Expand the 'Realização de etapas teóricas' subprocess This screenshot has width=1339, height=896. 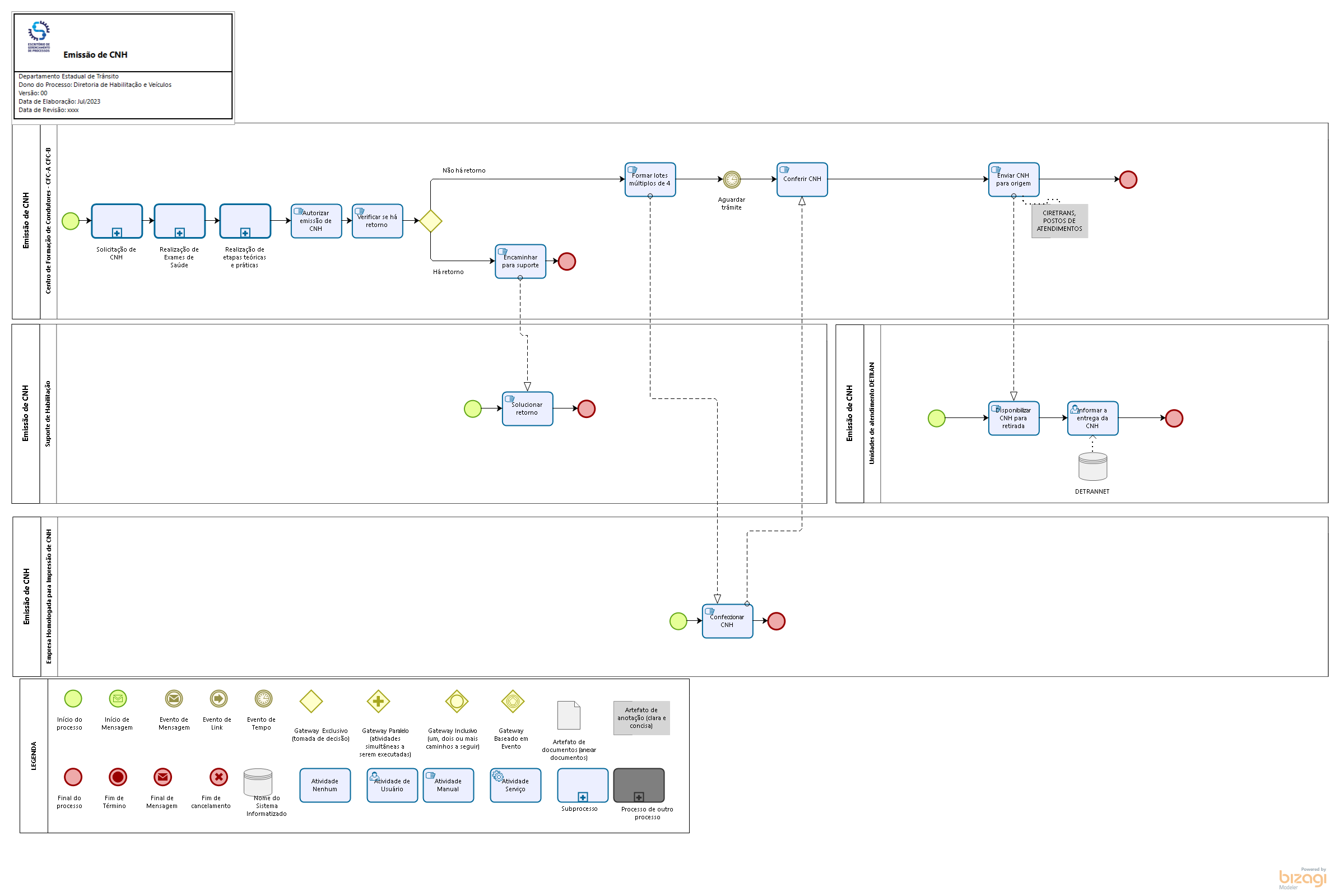(245, 233)
